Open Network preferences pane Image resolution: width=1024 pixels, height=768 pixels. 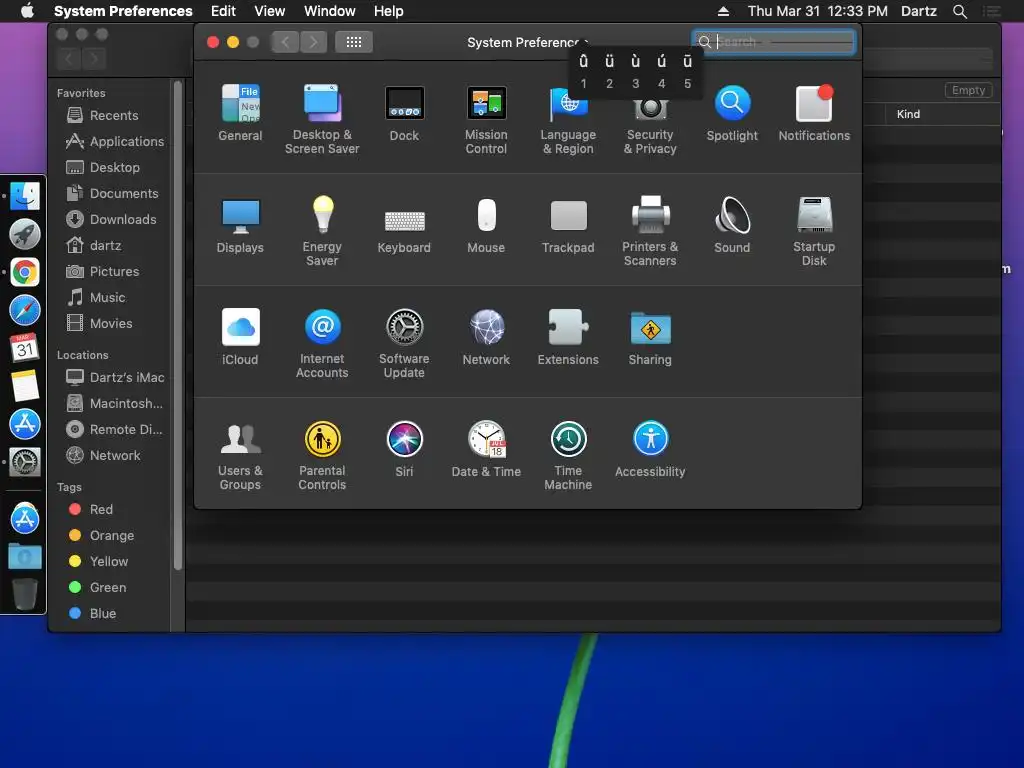[x=486, y=337]
